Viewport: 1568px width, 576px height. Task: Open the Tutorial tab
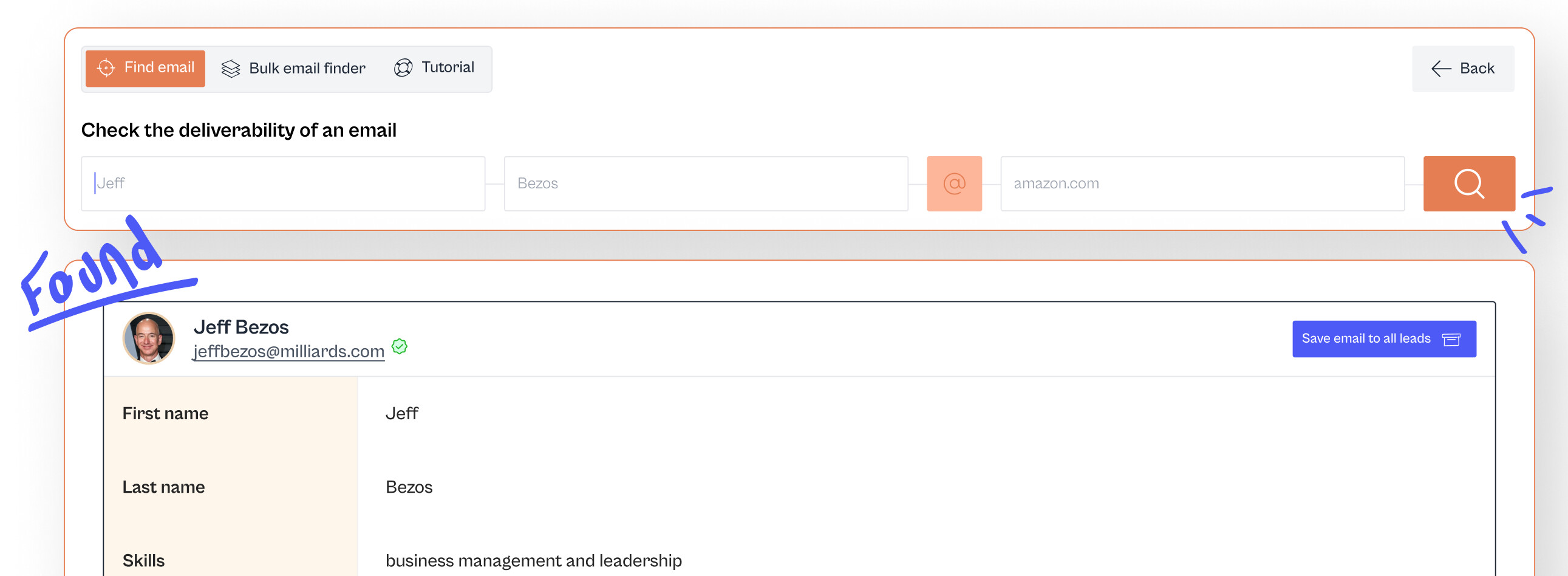(434, 68)
